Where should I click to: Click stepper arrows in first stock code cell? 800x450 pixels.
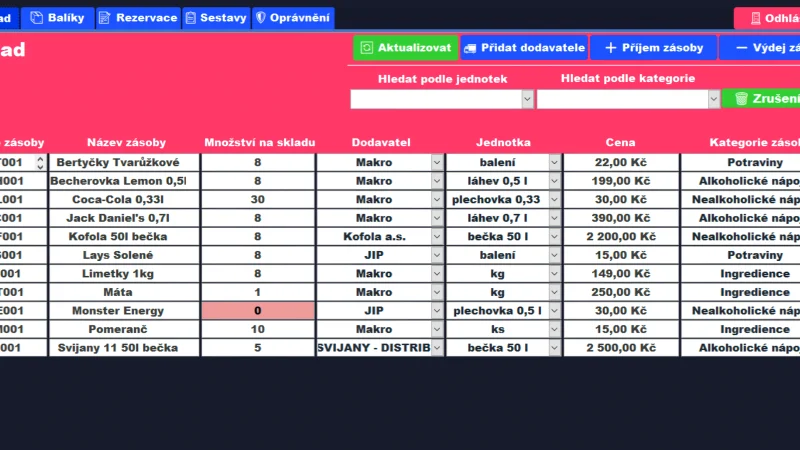click(x=40, y=162)
